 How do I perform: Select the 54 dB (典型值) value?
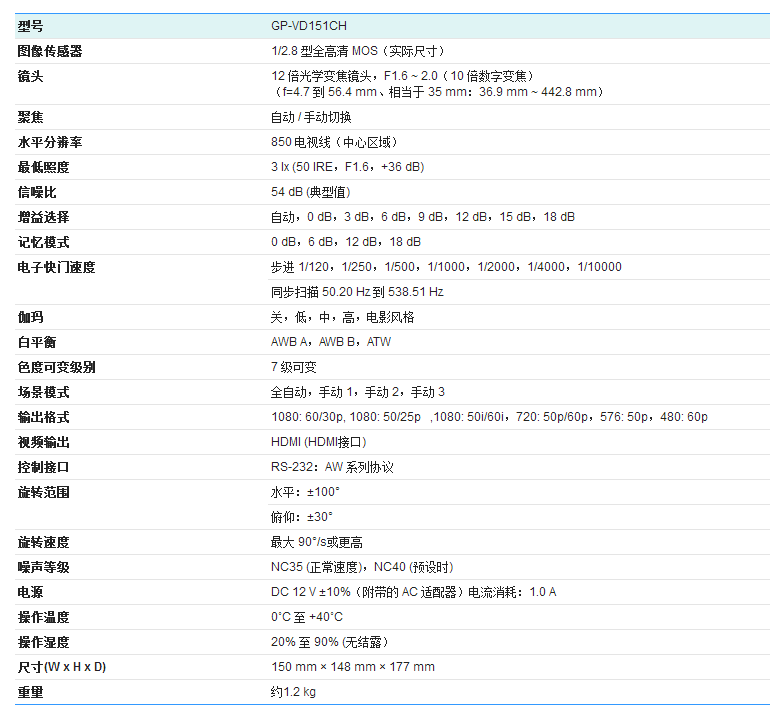click(x=311, y=192)
